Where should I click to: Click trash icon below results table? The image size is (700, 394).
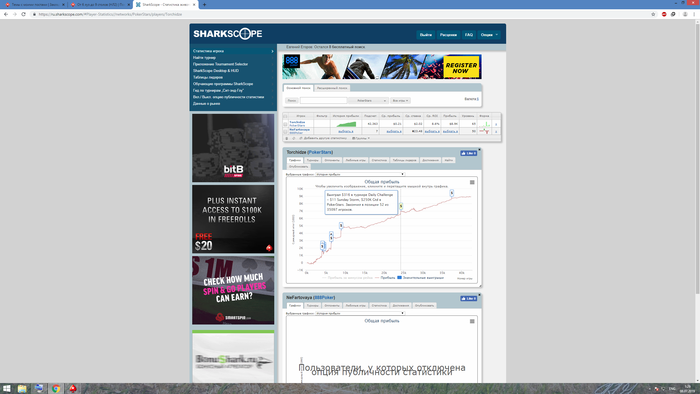[287, 138]
